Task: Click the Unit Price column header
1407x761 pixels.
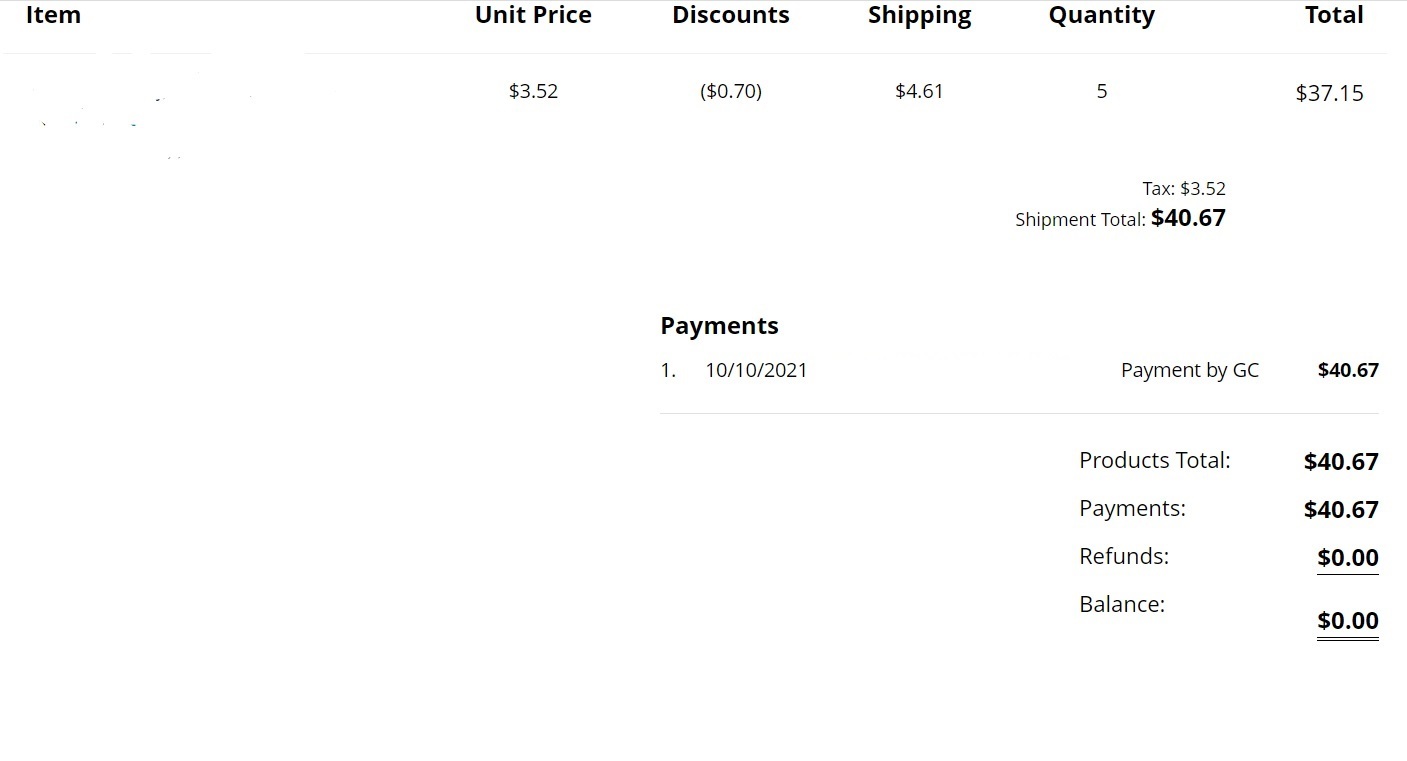Action: 533,15
